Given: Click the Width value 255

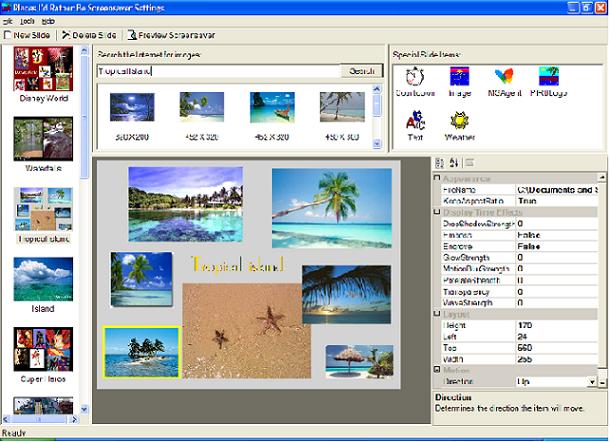Looking at the screenshot, I should point(557,359).
